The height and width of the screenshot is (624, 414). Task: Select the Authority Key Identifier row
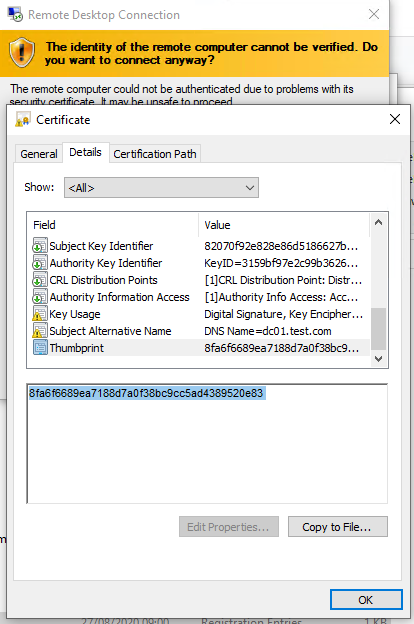coord(199,263)
